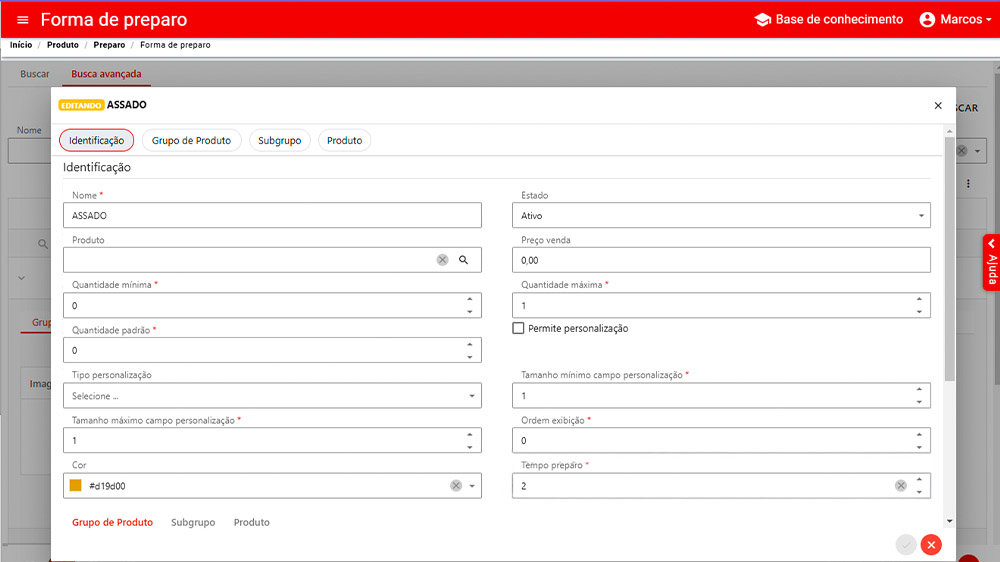Close the ASSADO editing dialog

(x=938, y=105)
